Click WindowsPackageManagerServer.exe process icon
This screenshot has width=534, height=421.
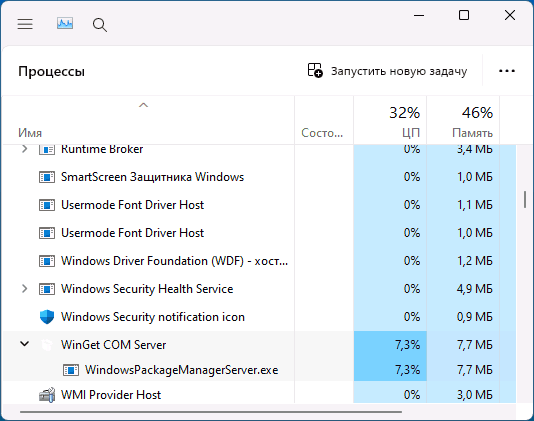[x=71, y=370]
